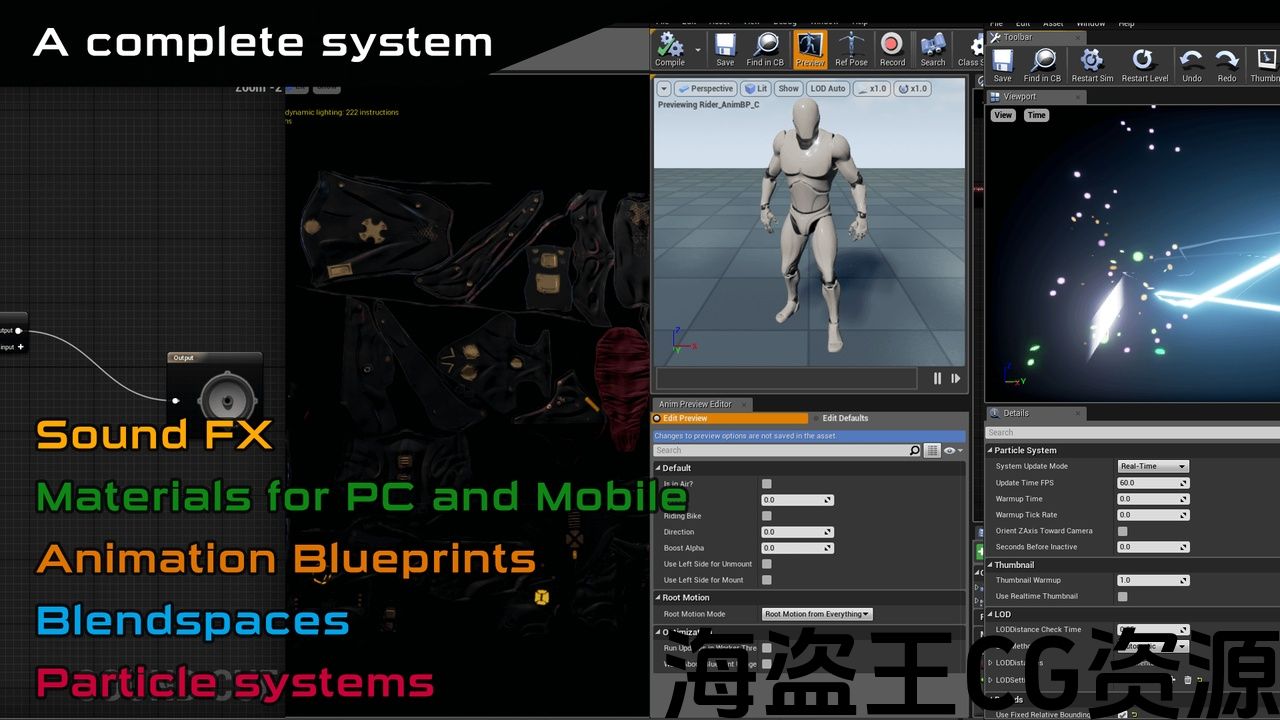
Task: Click the Restart Level icon
Action: (x=1144, y=63)
